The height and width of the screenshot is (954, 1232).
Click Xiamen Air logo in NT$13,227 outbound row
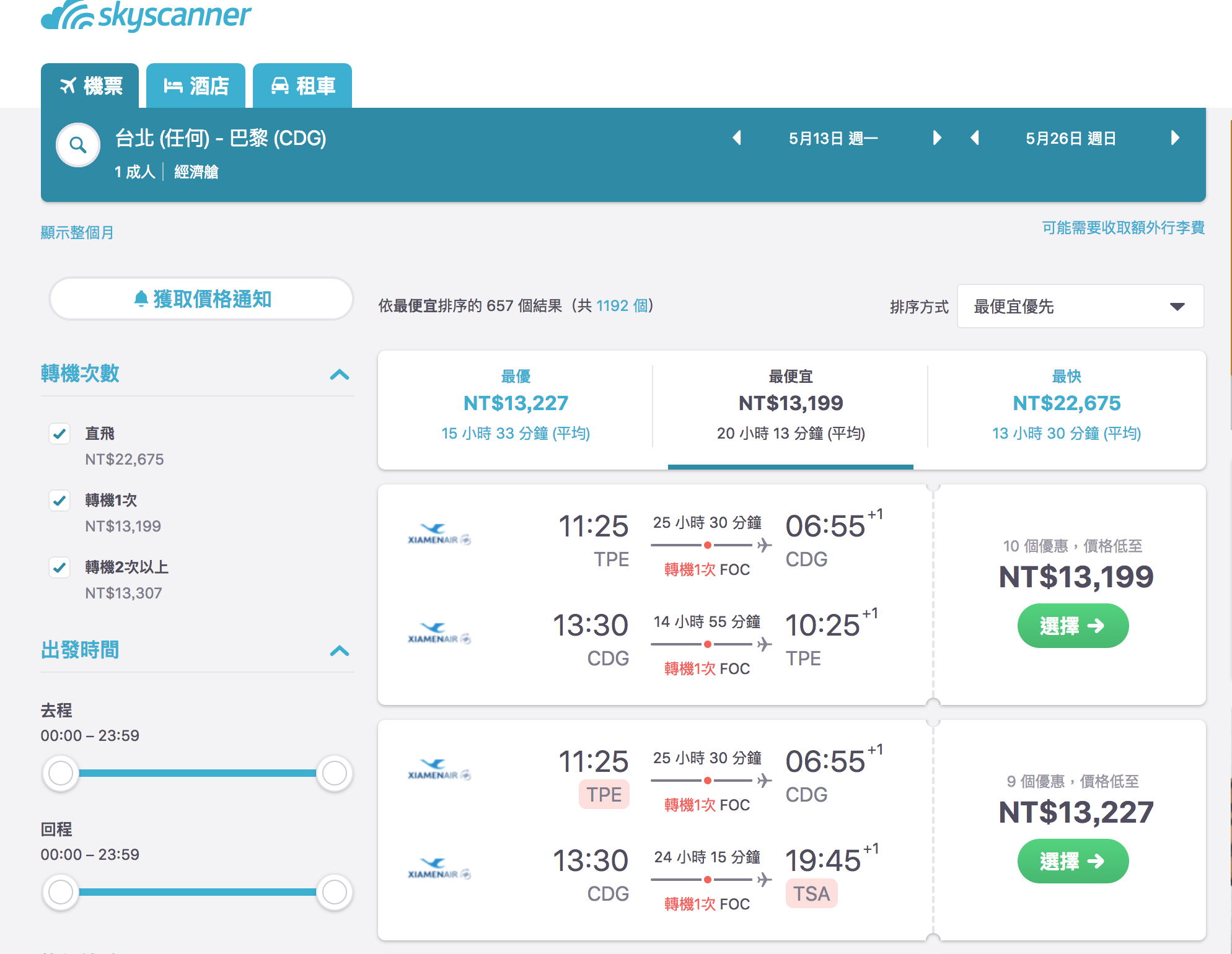[x=439, y=769]
